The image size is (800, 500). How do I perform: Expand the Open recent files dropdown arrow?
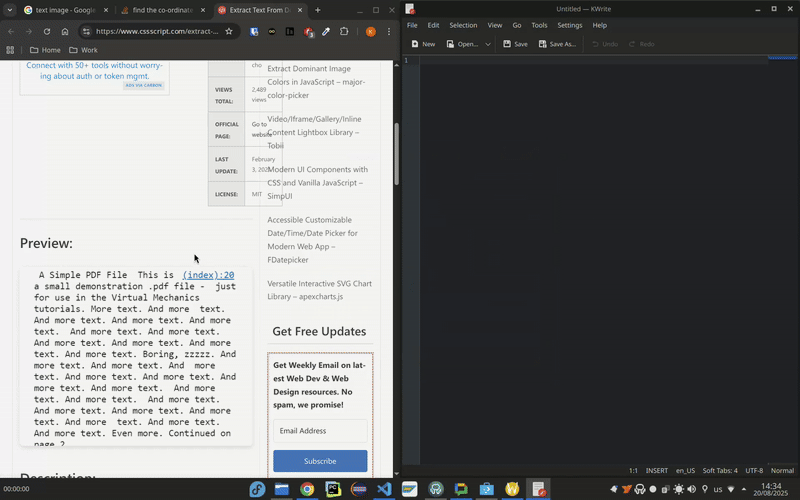(x=488, y=44)
